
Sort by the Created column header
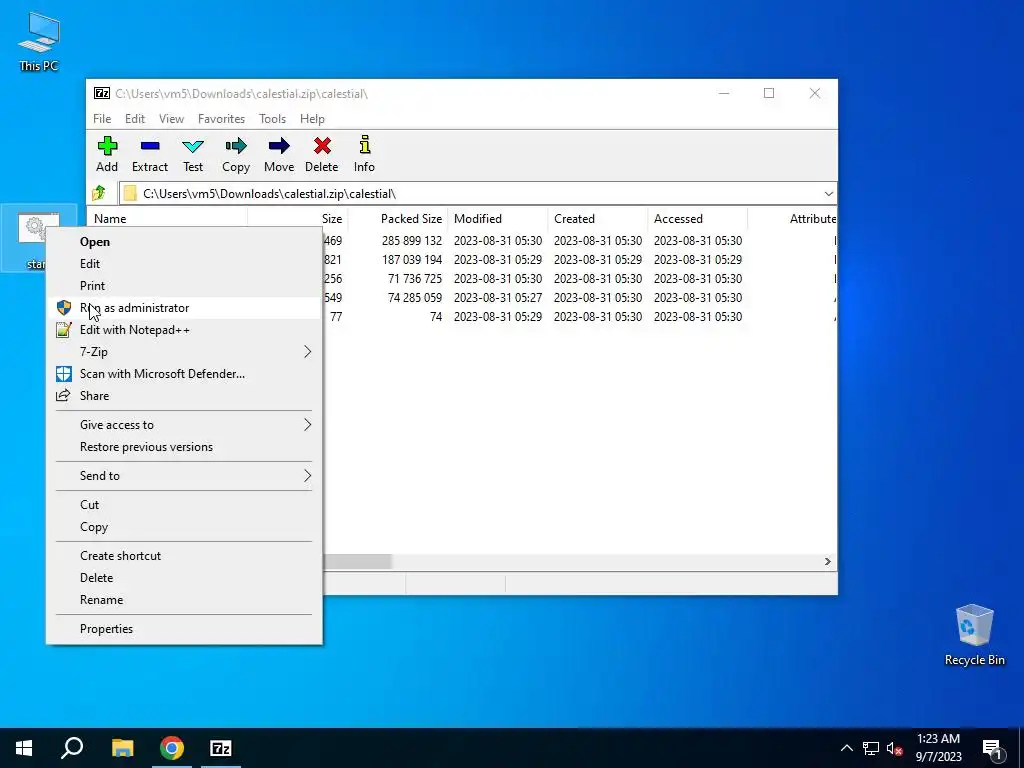coord(598,219)
